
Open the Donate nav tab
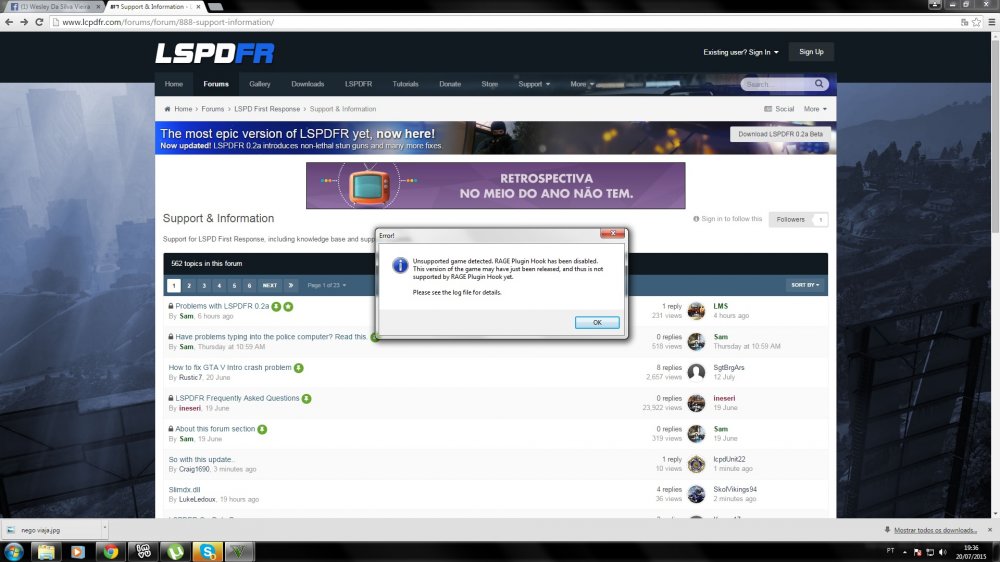(x=450, y=84)
